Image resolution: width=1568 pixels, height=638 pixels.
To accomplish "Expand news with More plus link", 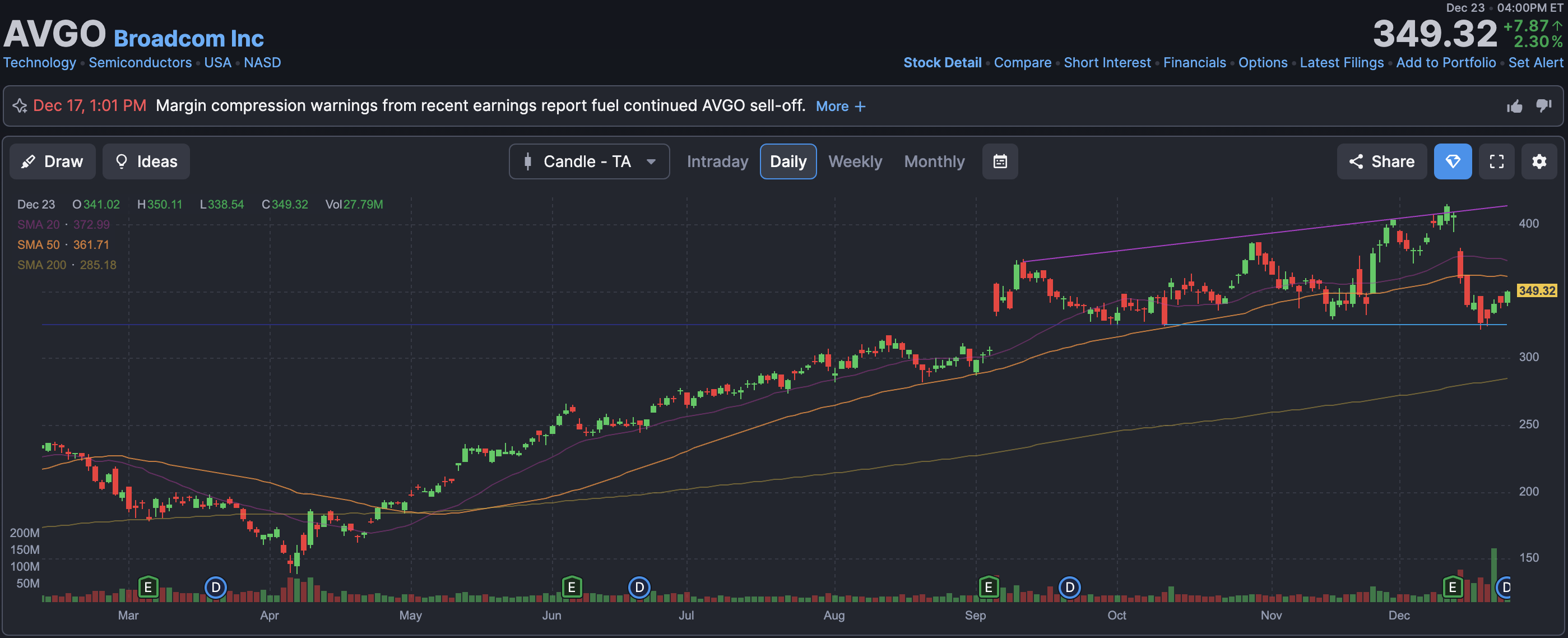I will tap(840, 107).
